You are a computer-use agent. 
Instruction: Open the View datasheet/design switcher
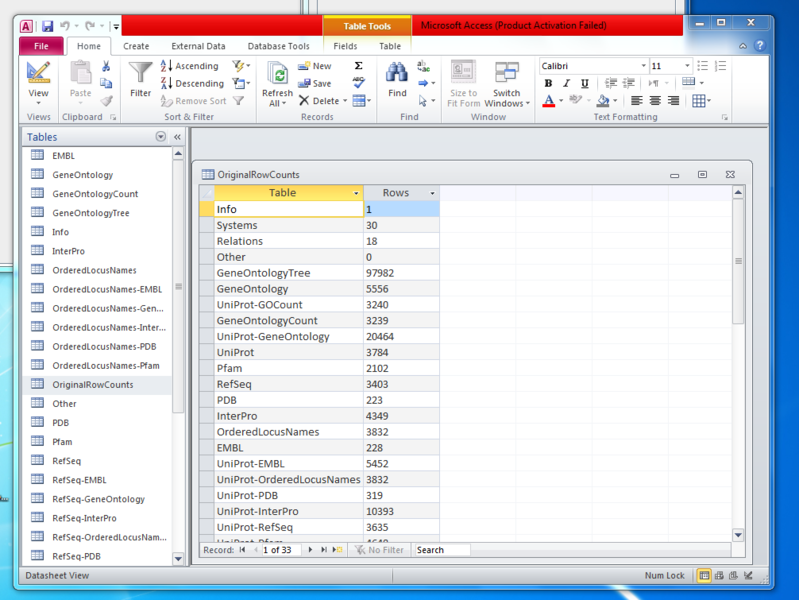[38, 81]
